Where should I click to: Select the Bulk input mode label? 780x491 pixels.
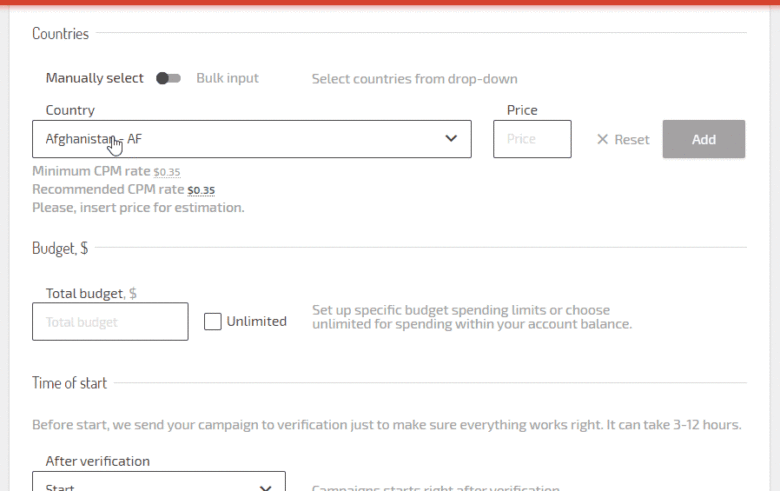(x=227, y=78)
